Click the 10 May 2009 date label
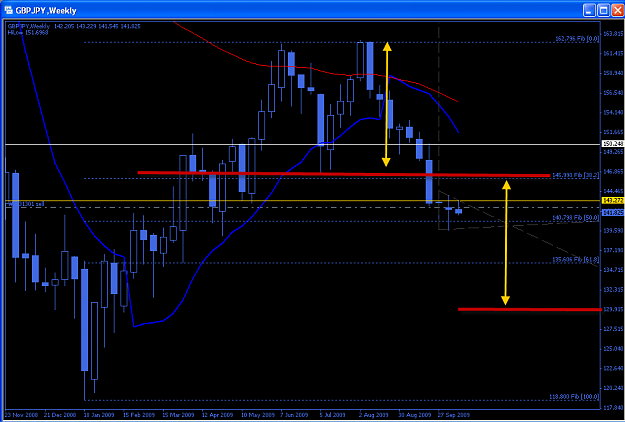The width and height of the screenshot is (625, 422). (256, 414)
